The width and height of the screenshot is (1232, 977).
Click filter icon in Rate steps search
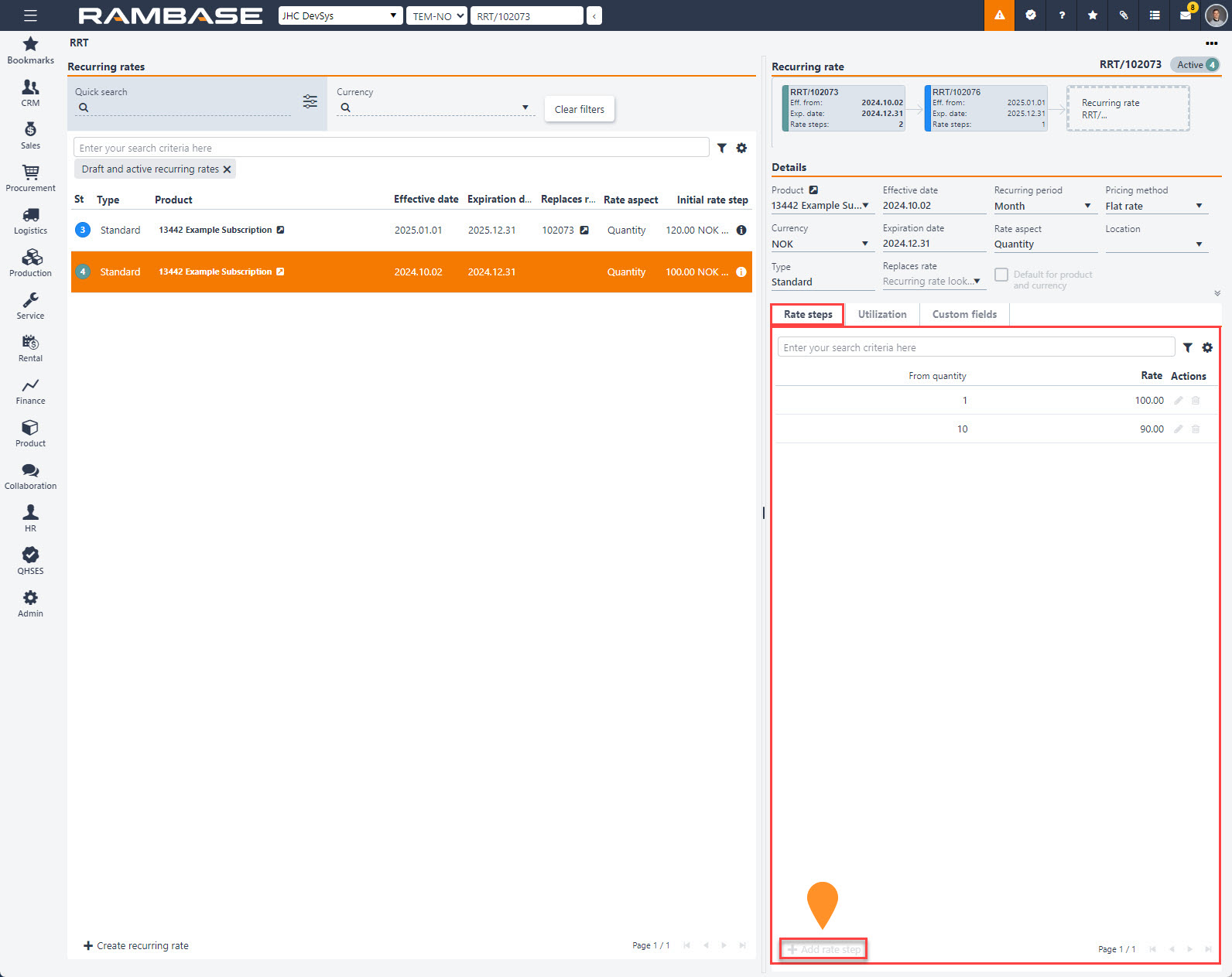tap(1187, 348)
